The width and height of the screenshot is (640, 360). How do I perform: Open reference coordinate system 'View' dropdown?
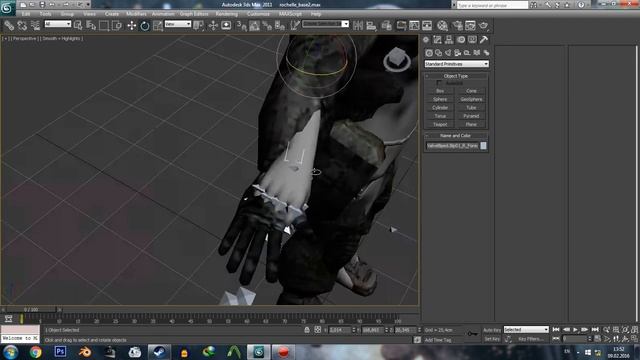point(178,24)
